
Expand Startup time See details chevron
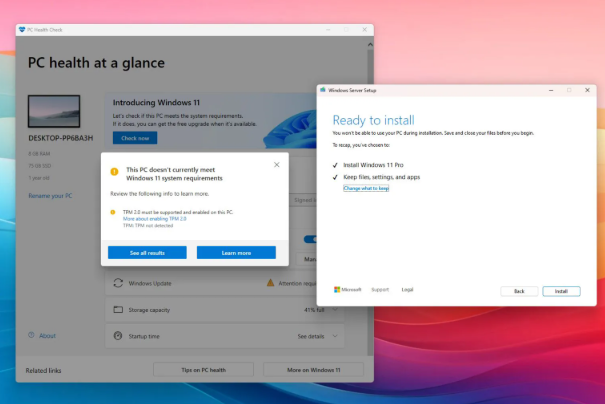tap(335, 336)
